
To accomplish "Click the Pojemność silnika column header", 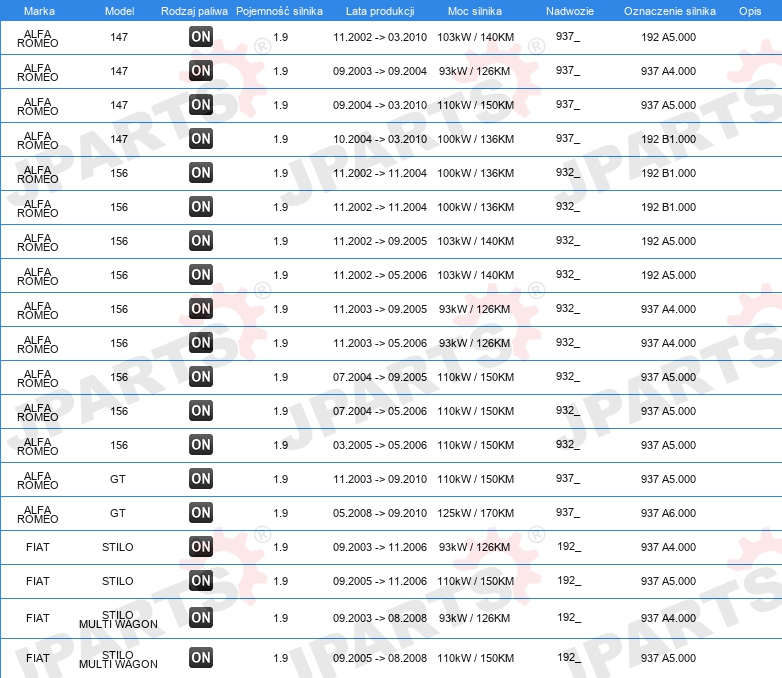I will pyautogui.click(x=279, y=11).
